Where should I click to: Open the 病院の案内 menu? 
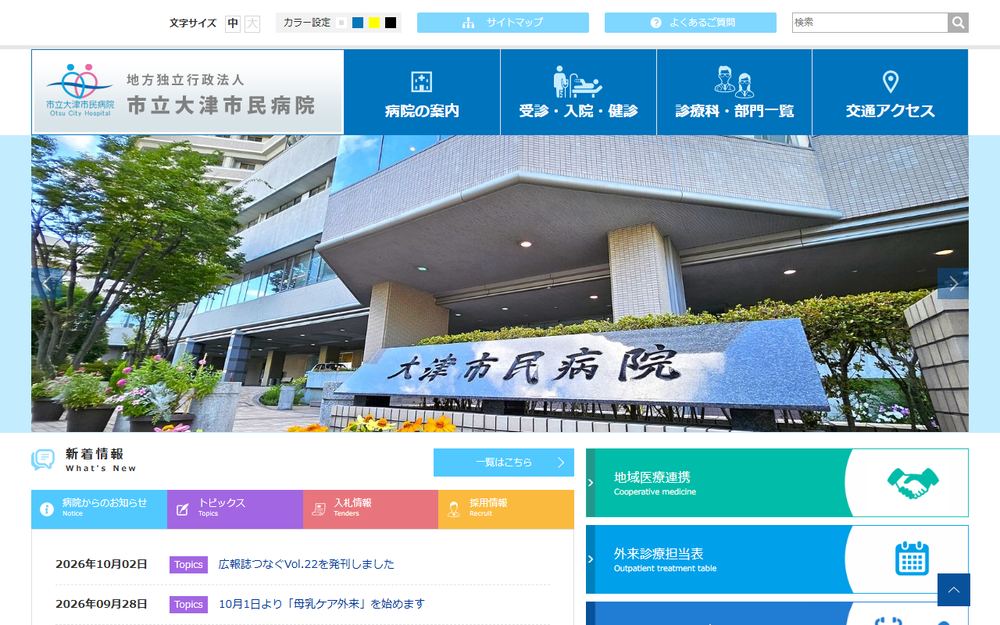point(422,92)
